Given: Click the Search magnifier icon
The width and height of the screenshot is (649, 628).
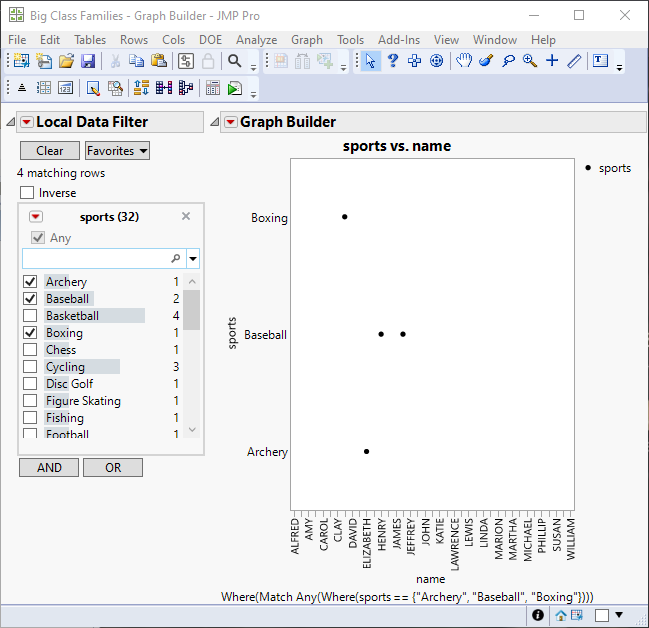Looking at the screenshot, I should 235,61.
